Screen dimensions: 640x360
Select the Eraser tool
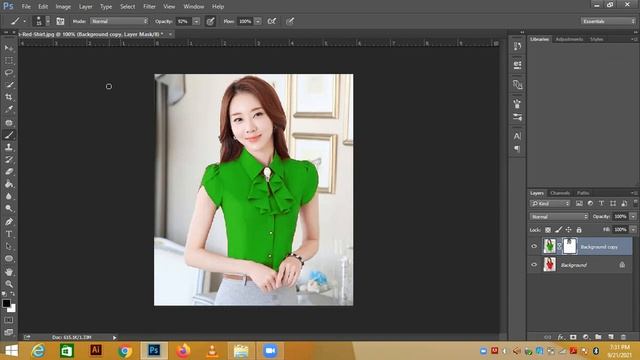pos(9,172)
